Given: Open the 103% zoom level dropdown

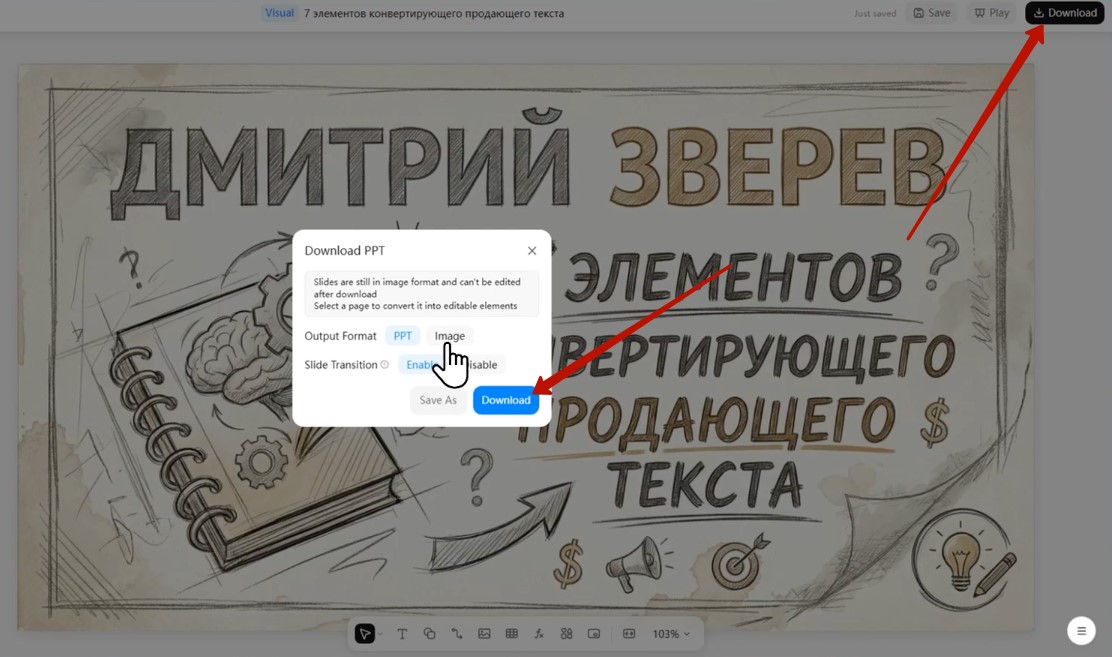Looking at the screenshot, I should click(670, 634).
